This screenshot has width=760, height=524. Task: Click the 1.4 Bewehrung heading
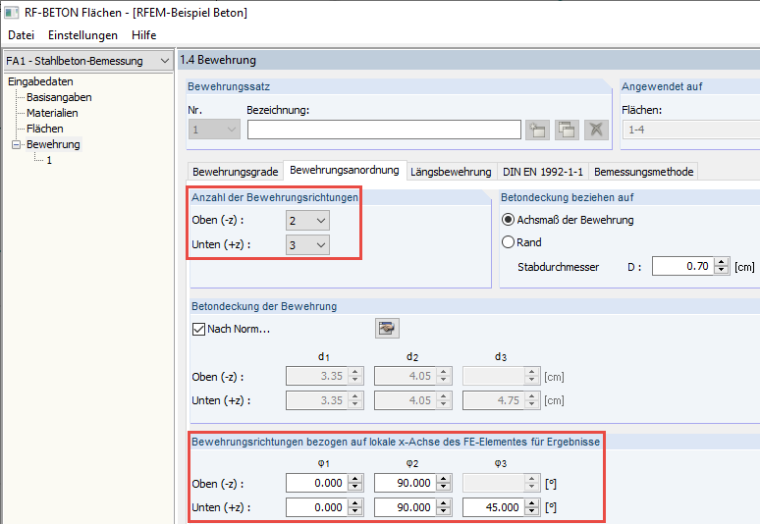click(218, 60)
